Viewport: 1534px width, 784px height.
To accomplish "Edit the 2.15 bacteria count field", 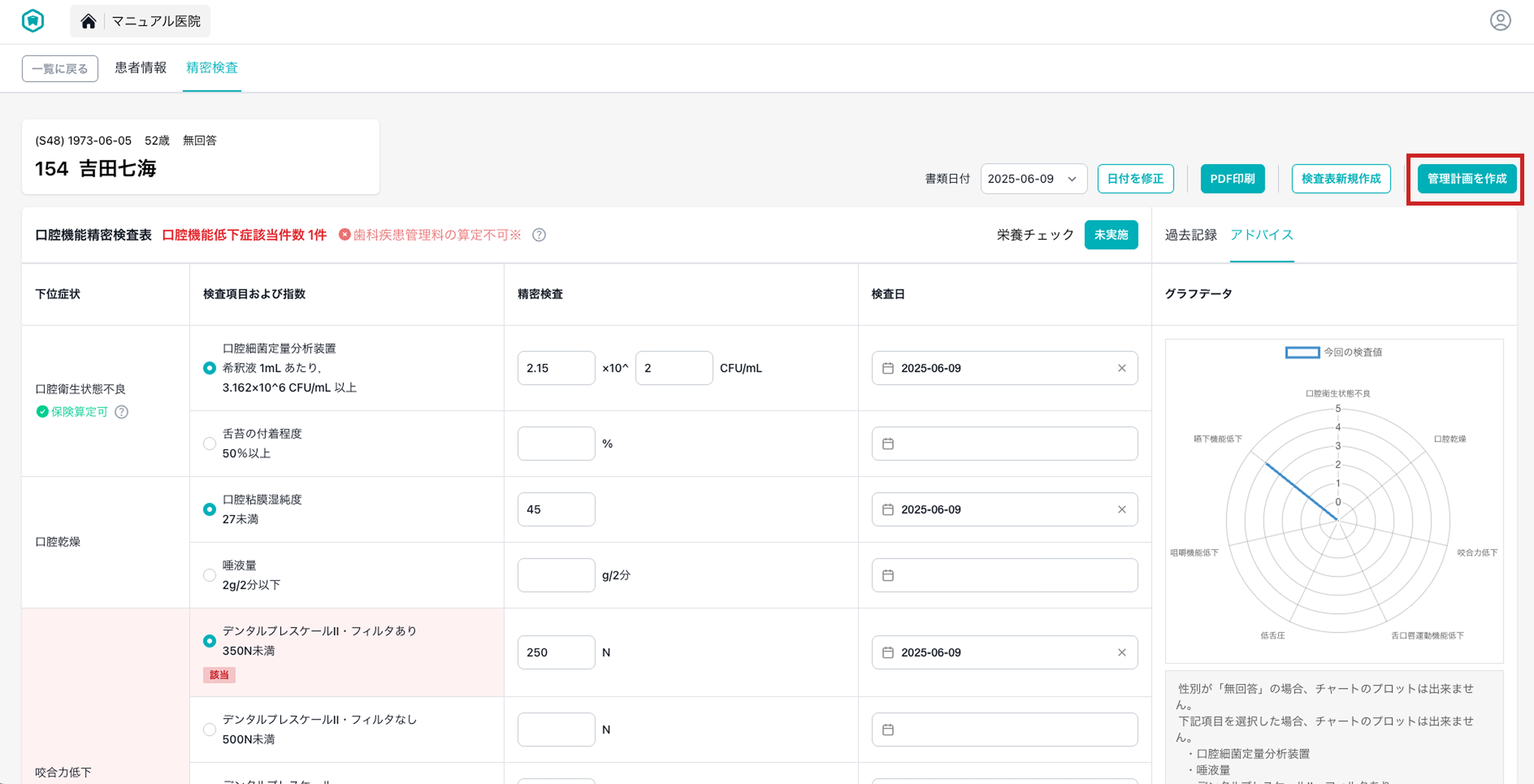I will 556,368.
